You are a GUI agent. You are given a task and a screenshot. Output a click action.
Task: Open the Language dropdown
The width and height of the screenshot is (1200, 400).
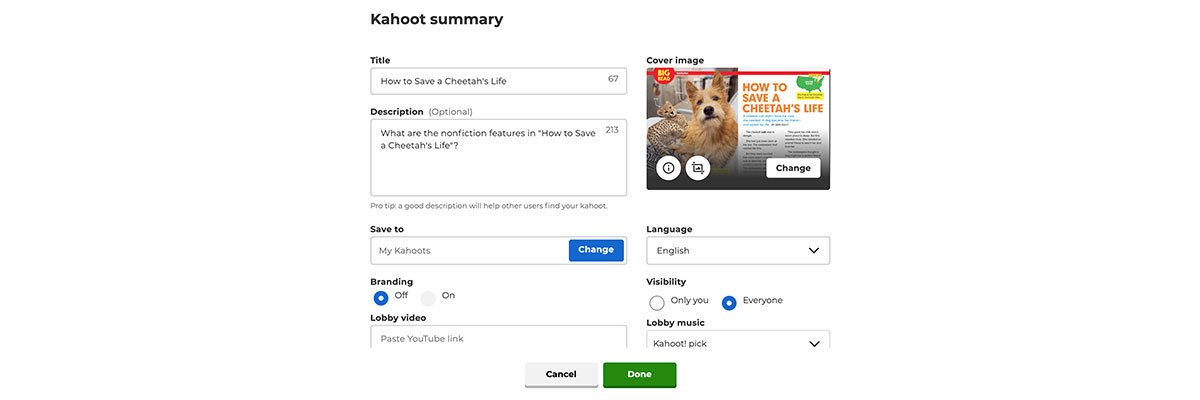click(738, 251)
